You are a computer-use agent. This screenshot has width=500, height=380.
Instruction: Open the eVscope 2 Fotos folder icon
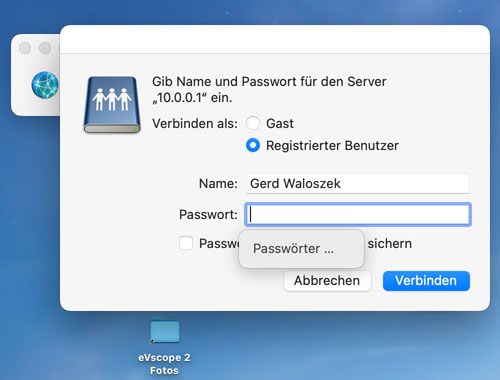coord(165,330)
